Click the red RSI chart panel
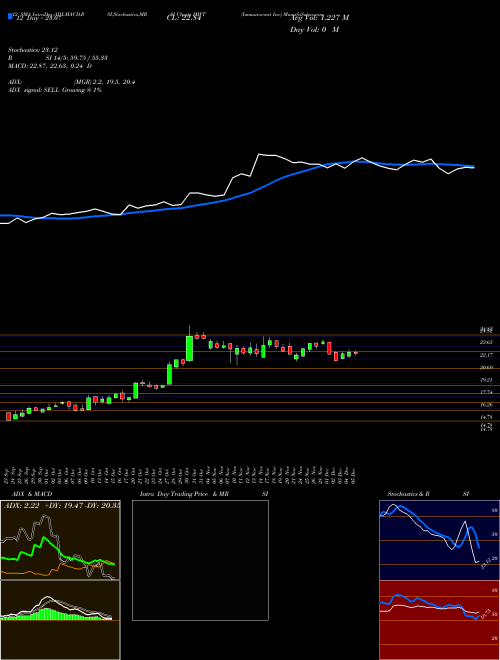The image size is (500, 660). point(439,620)
